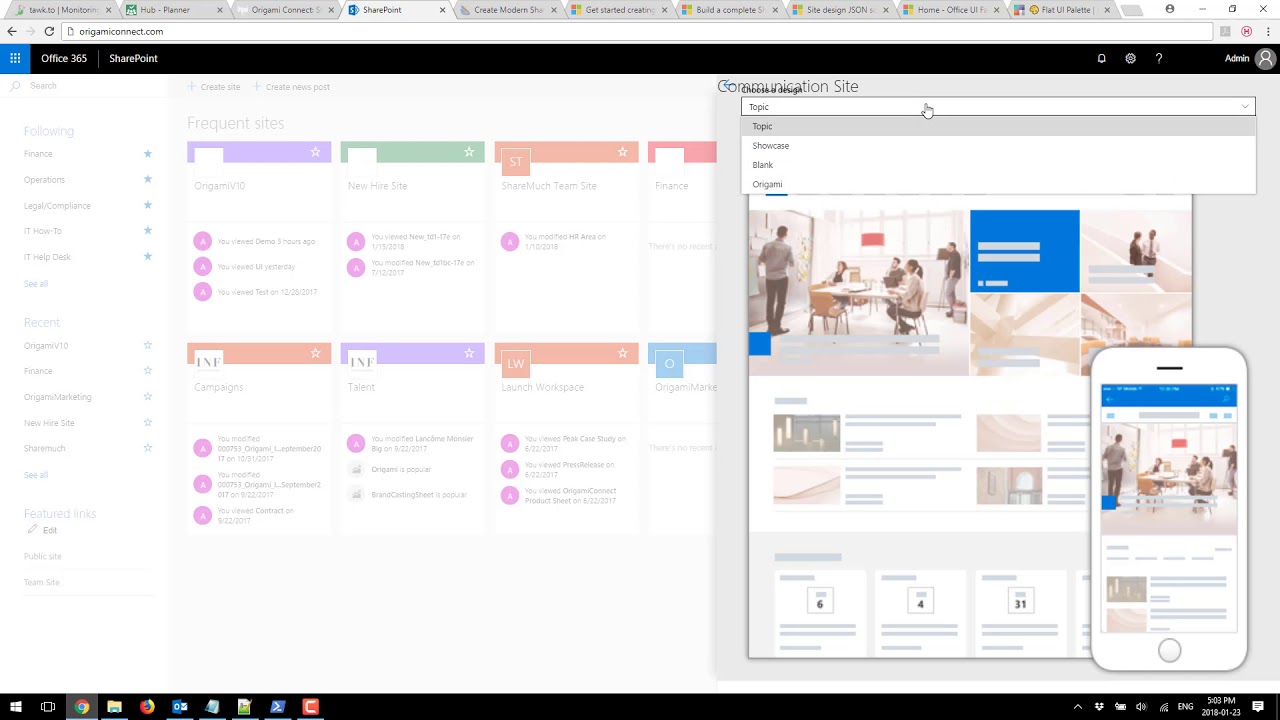Toggle follow star on Legal/Compliance
The width and height of the screenshot is (1280, 720).
point(148,205)
